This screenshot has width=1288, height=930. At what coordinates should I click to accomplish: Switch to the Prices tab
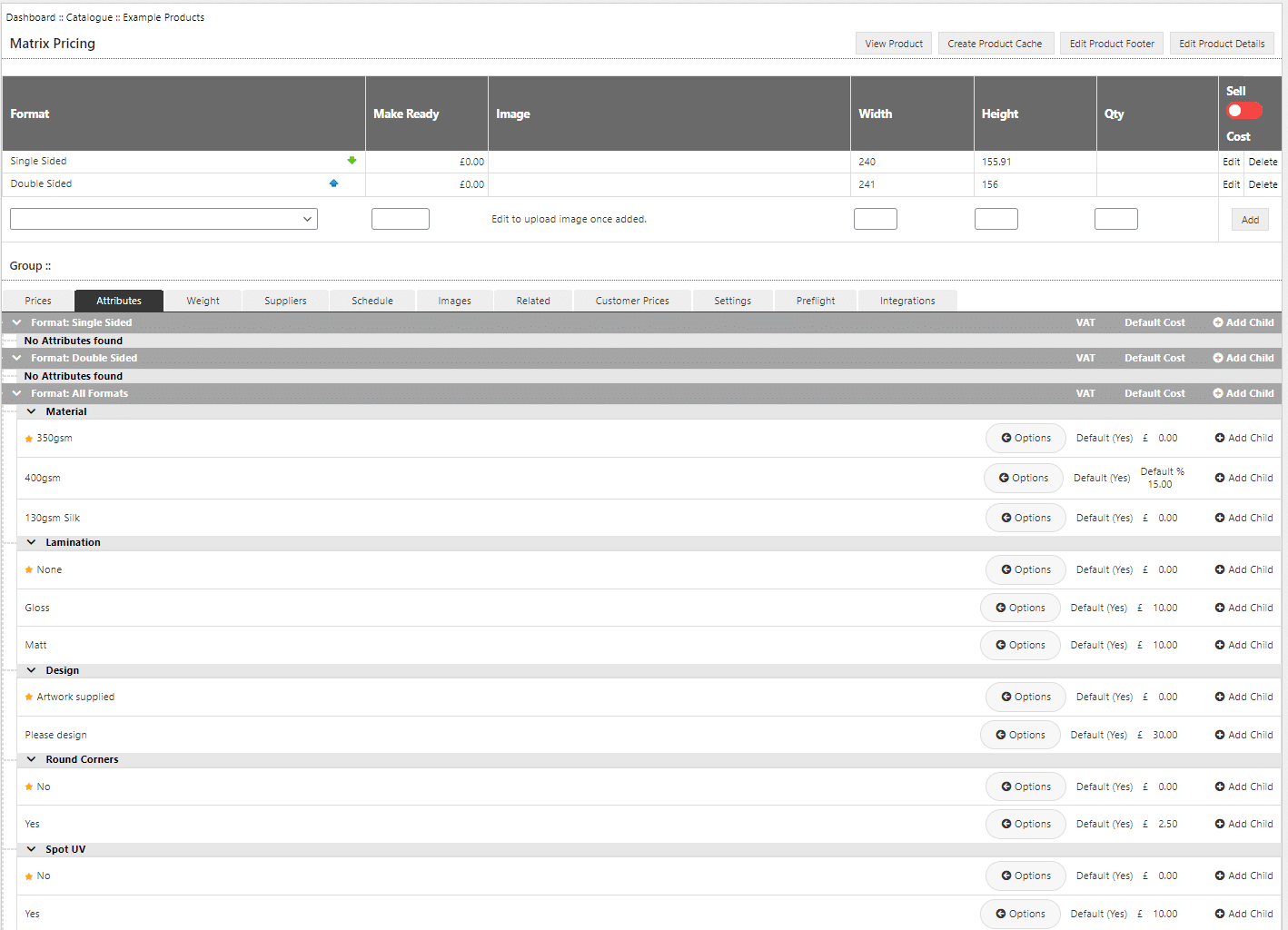click(x=38, y=301)
